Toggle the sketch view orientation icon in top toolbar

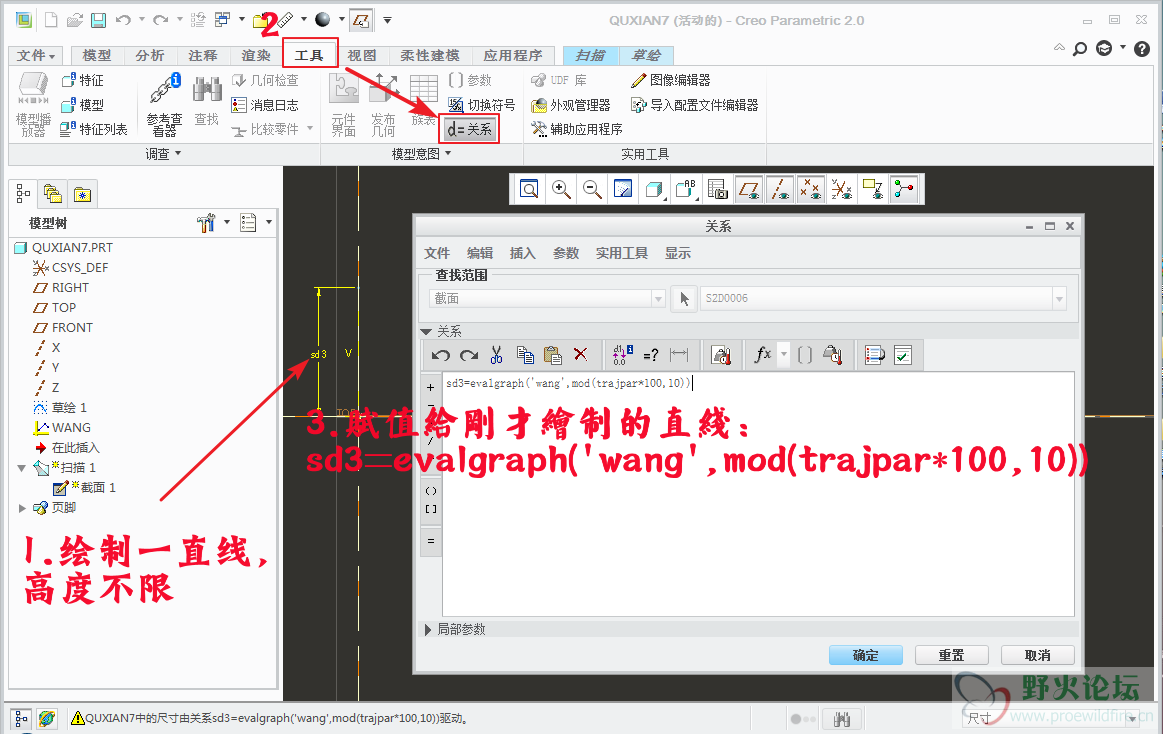[361, 20]
